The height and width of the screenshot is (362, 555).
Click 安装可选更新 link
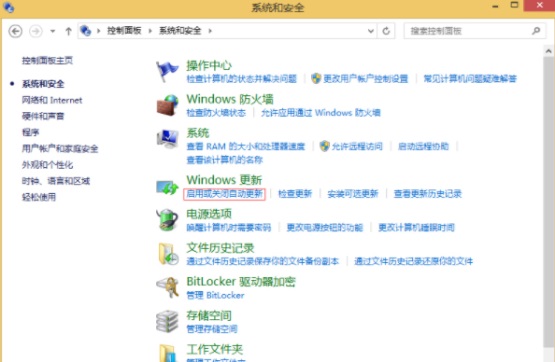353,194
